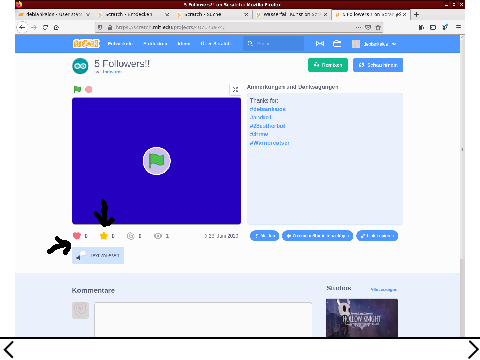Open the second Scratch navbar menu item
This screenshot has height=360, width=480.
point(155,44)
